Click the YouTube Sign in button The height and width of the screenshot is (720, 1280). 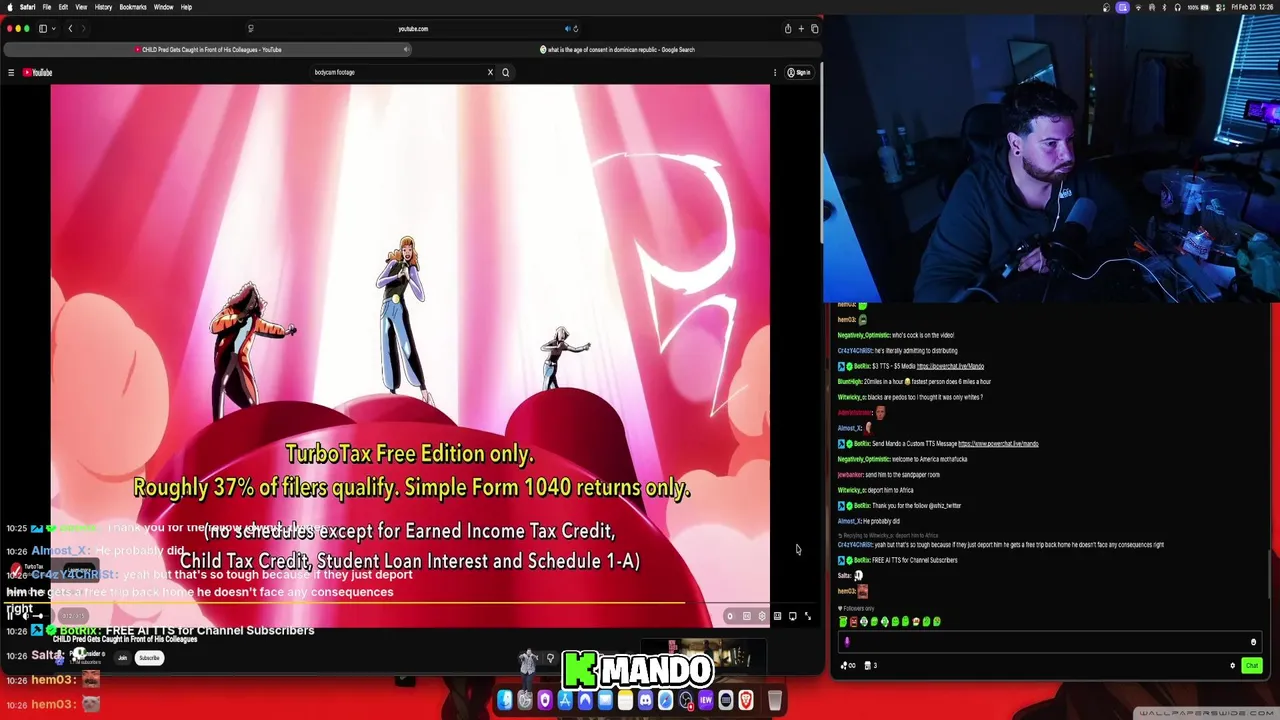799,72
